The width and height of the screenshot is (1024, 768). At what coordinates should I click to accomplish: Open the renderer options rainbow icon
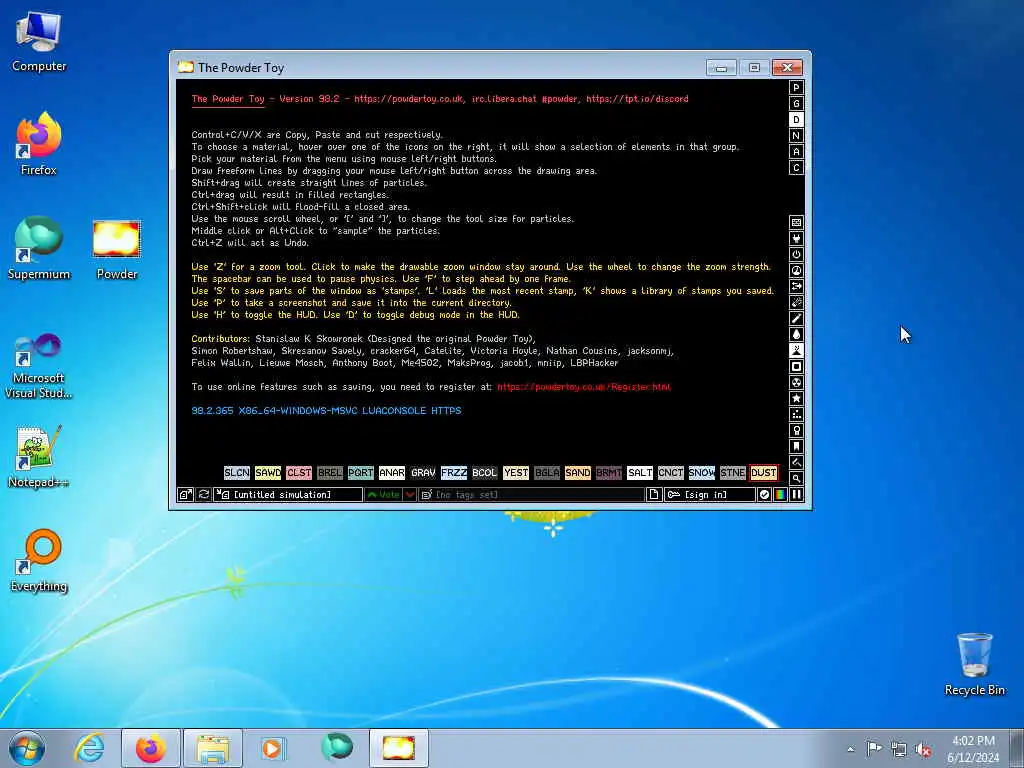tap(780, 495)
